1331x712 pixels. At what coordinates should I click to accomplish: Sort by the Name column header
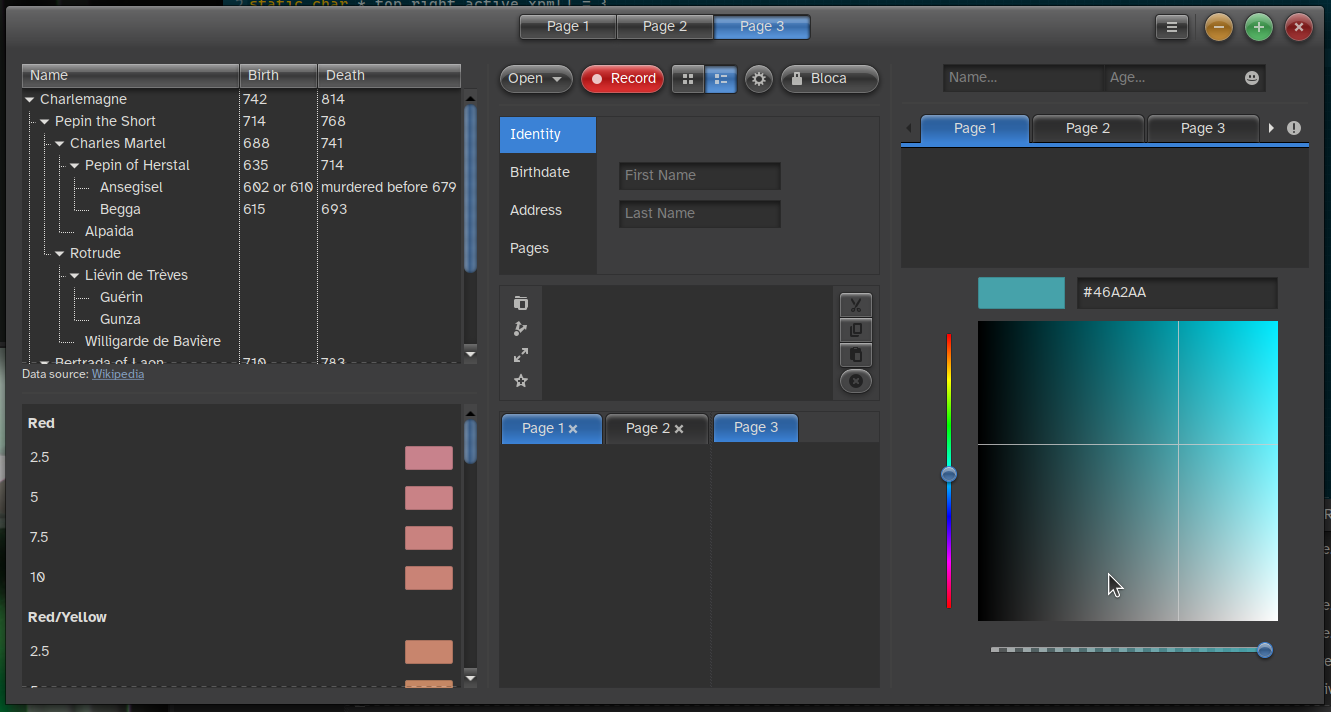[x=131, y=76]
